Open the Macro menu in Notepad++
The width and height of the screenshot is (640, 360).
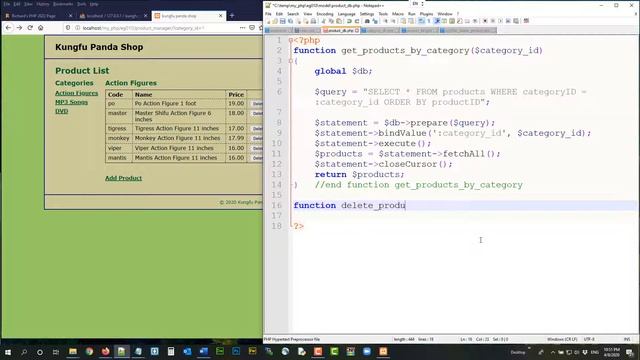[x=398, y=14]
